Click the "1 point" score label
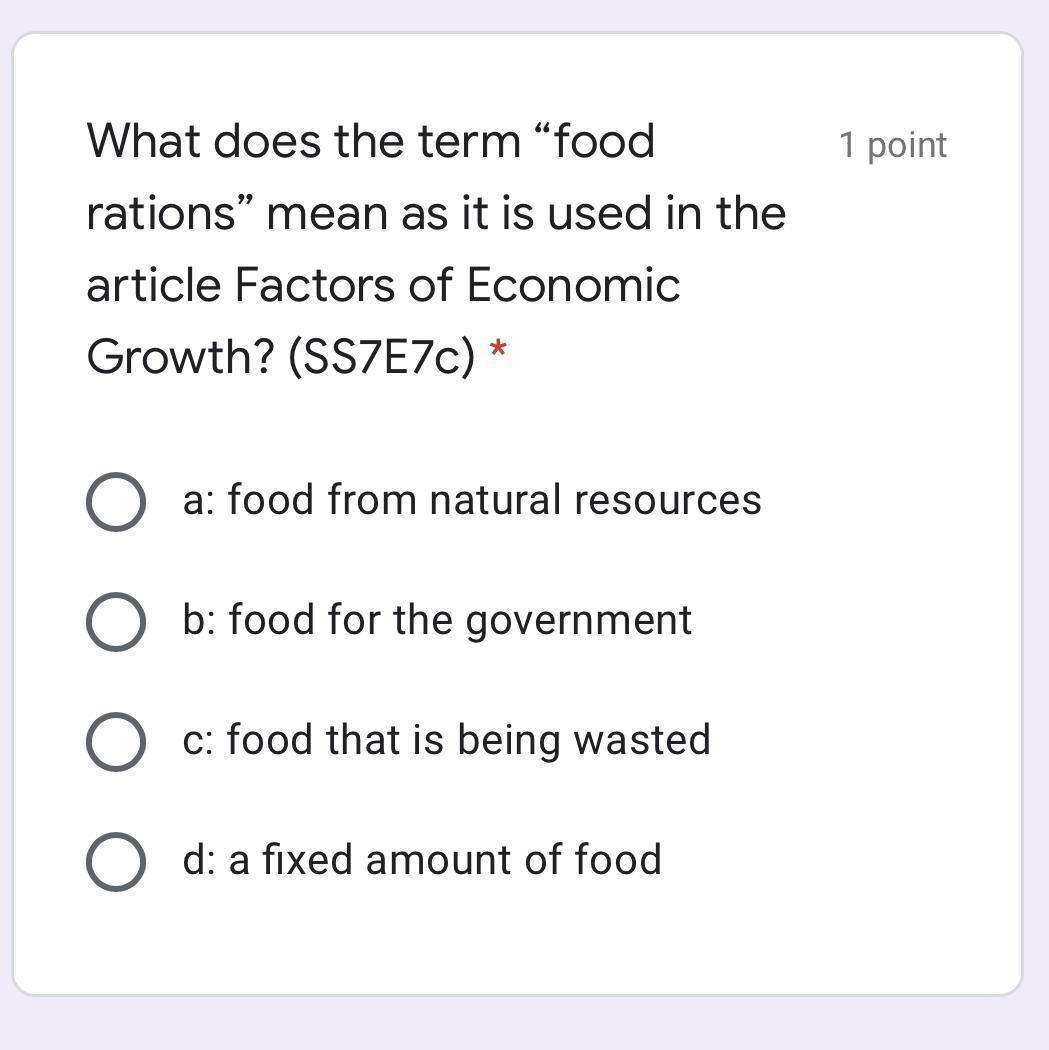1049x1050 pixels. point(892,145)
